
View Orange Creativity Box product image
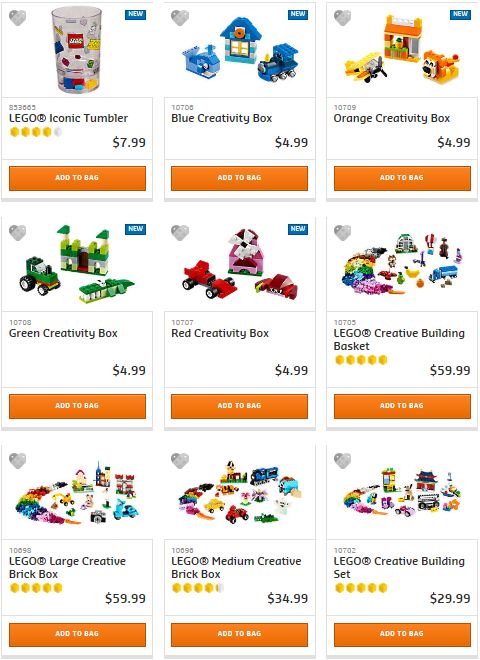click(x=402, y=50)
